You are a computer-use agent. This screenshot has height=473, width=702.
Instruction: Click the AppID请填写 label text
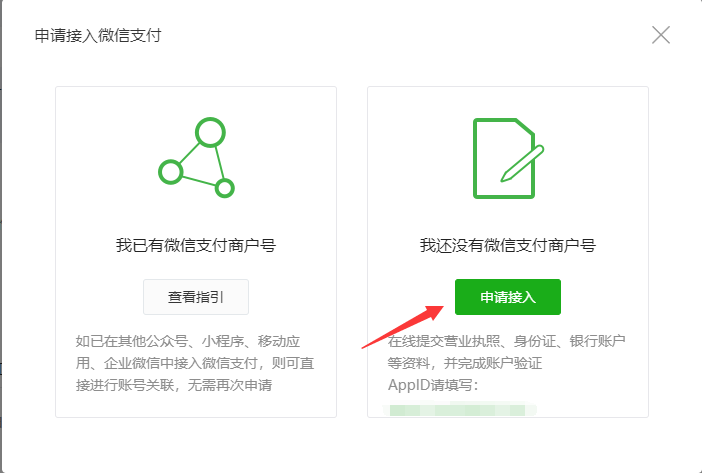[x=433, y=385]
